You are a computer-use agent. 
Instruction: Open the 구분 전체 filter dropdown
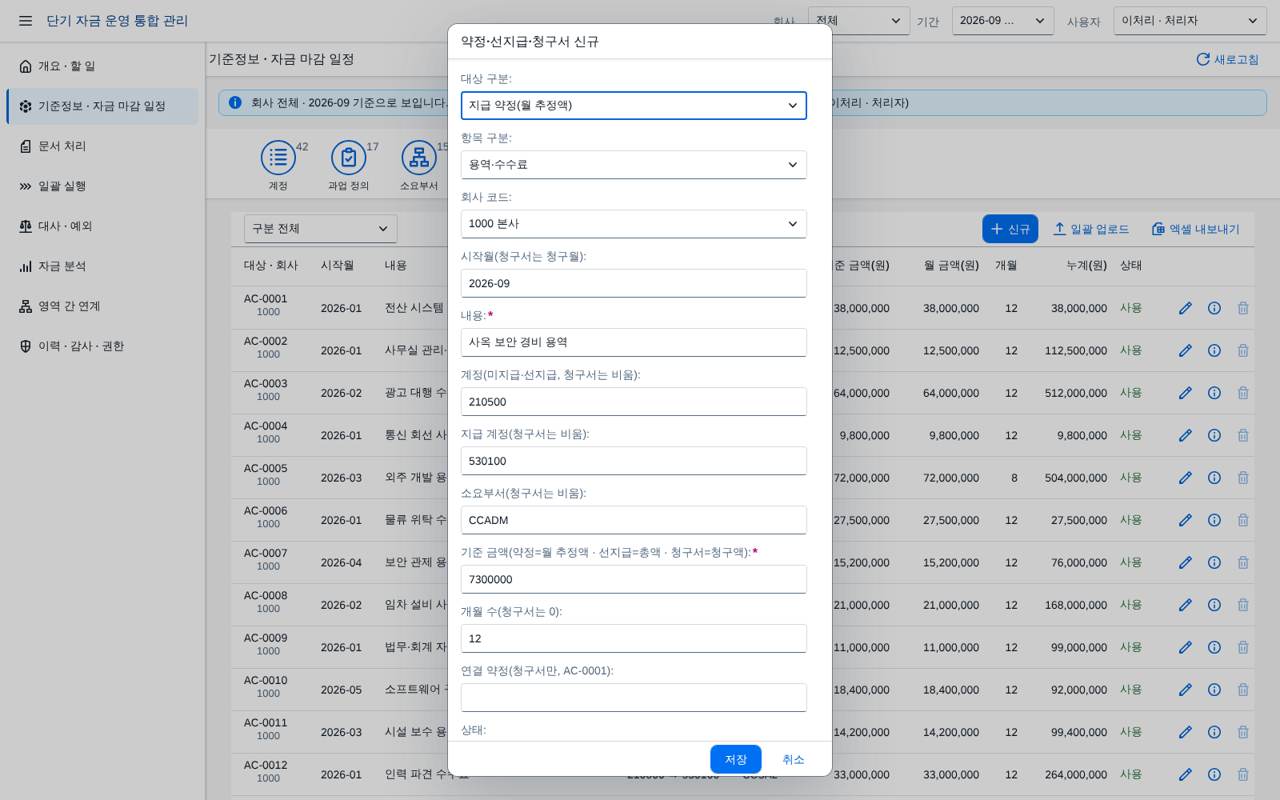coord(320,229)
